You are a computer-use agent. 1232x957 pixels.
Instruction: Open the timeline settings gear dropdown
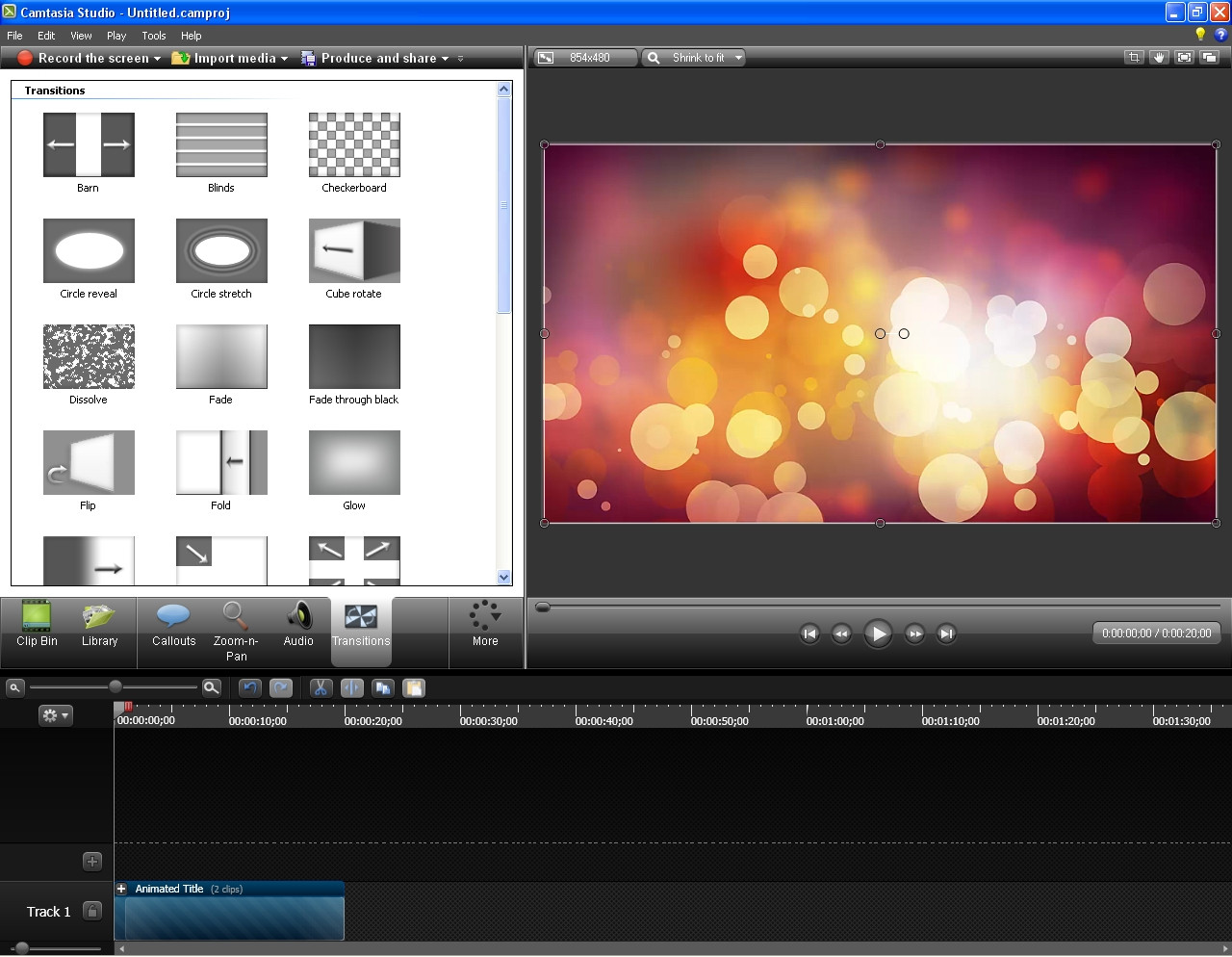pyautogui.click(x=55, y=715)
